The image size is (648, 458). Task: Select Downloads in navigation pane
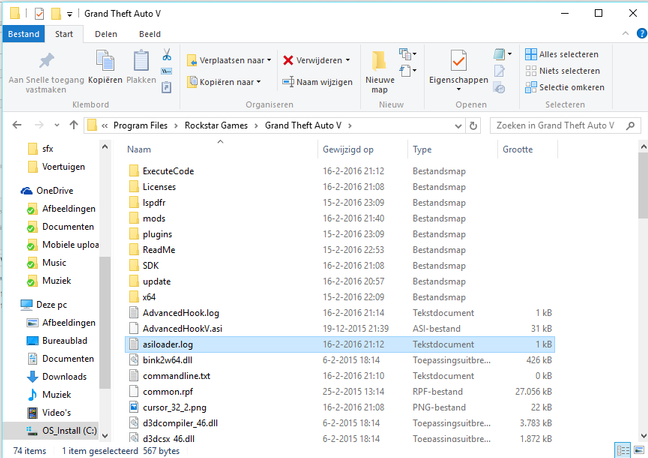(64, 377)
